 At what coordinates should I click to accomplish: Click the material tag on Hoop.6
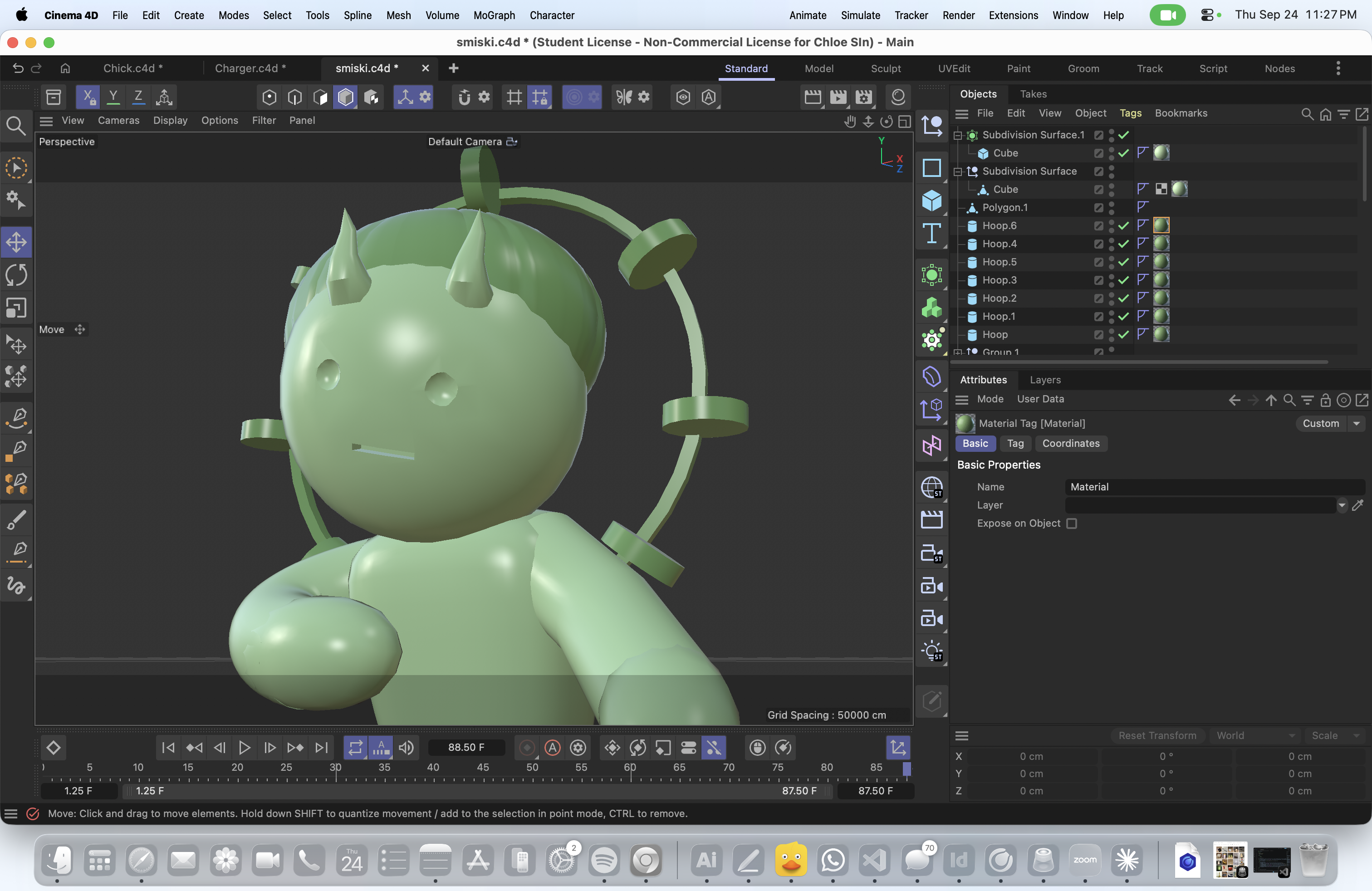click(x=1161, y=225)
